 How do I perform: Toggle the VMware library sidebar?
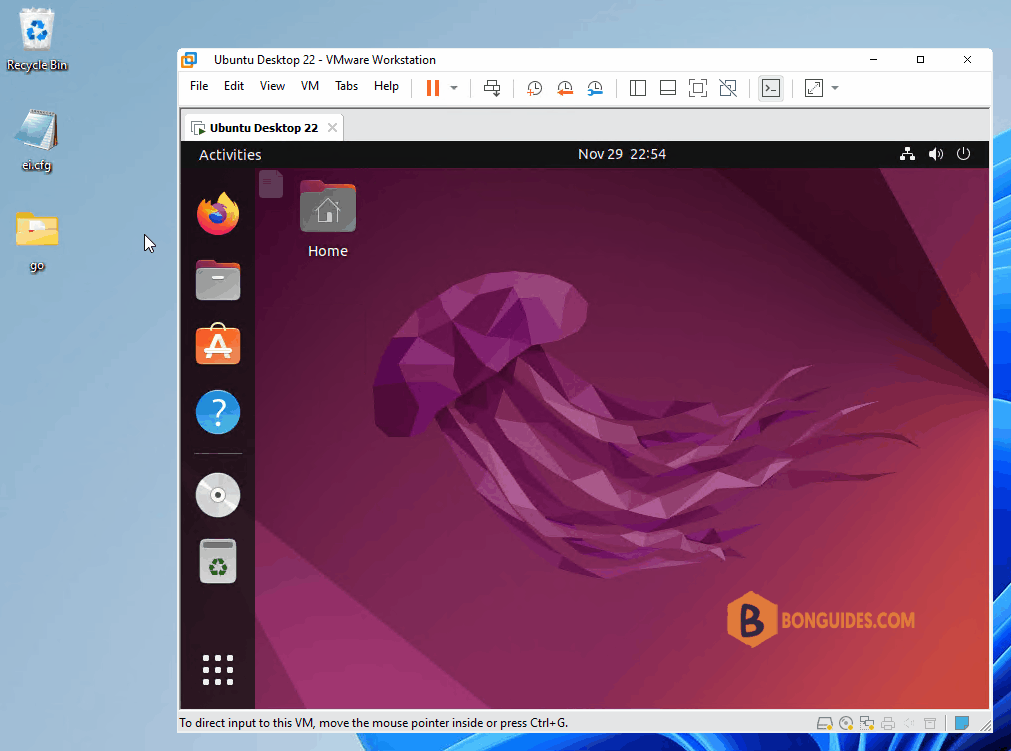pos(638,88)
